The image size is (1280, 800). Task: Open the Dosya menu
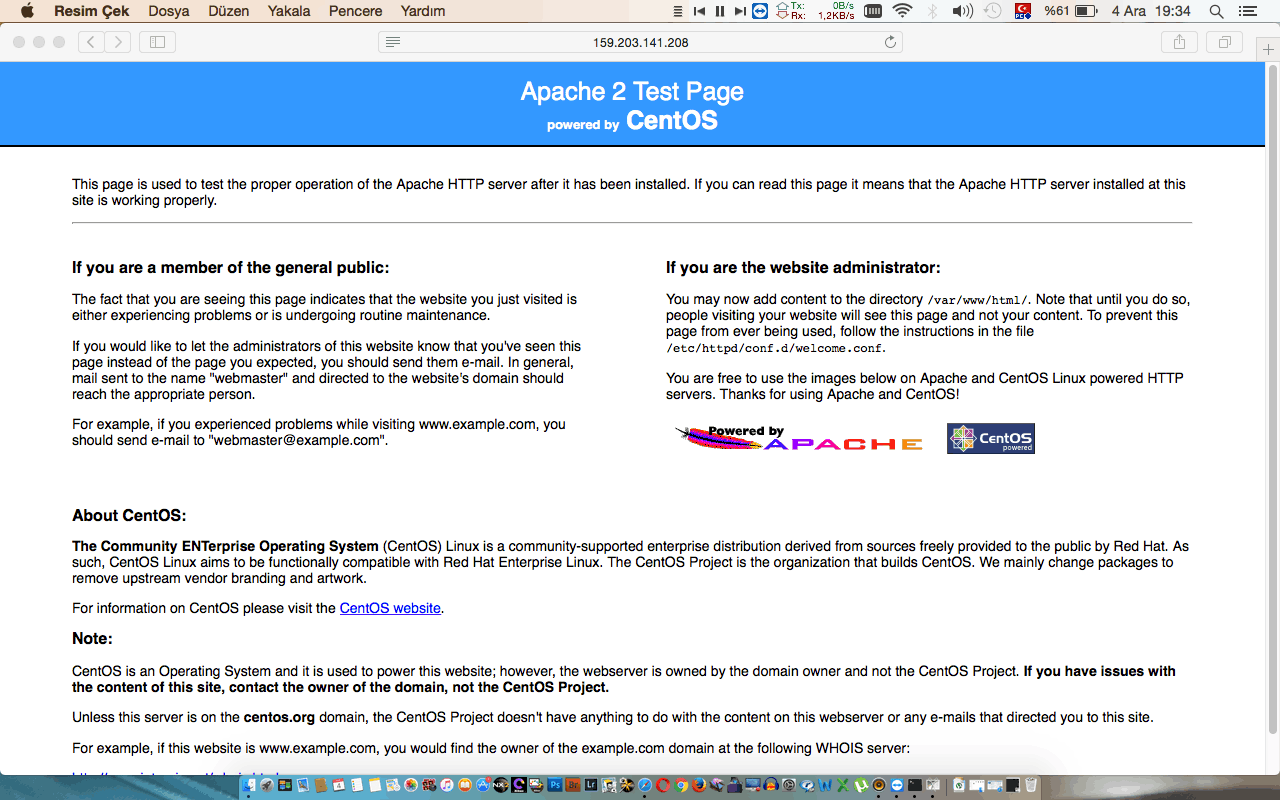click(169, 11)
